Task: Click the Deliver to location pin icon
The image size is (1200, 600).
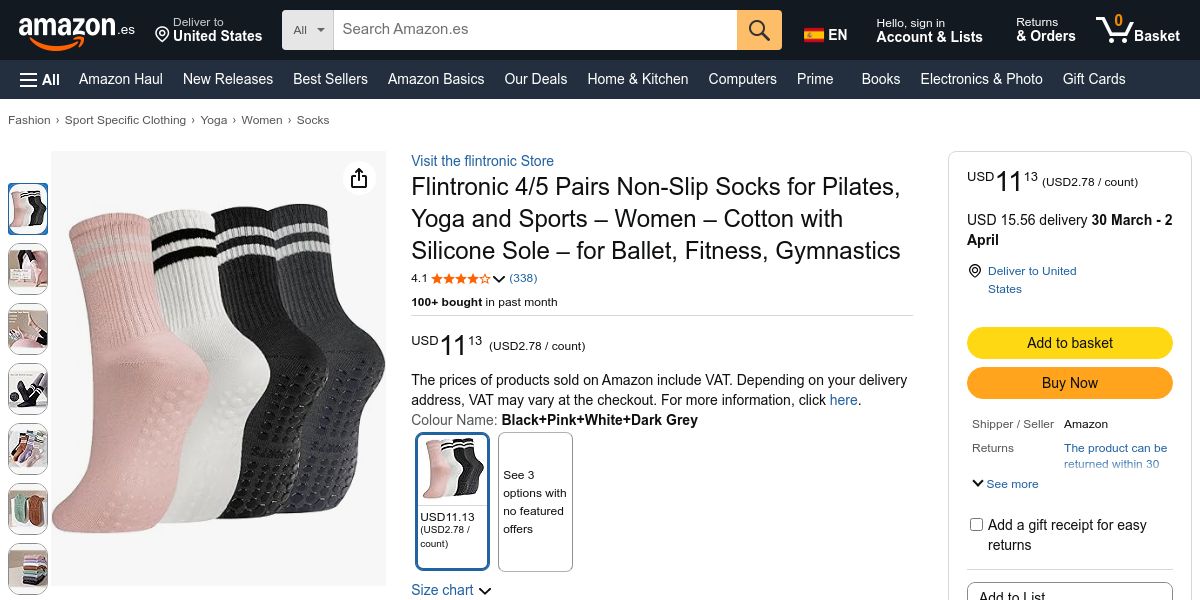Action: tap(162, 35)
